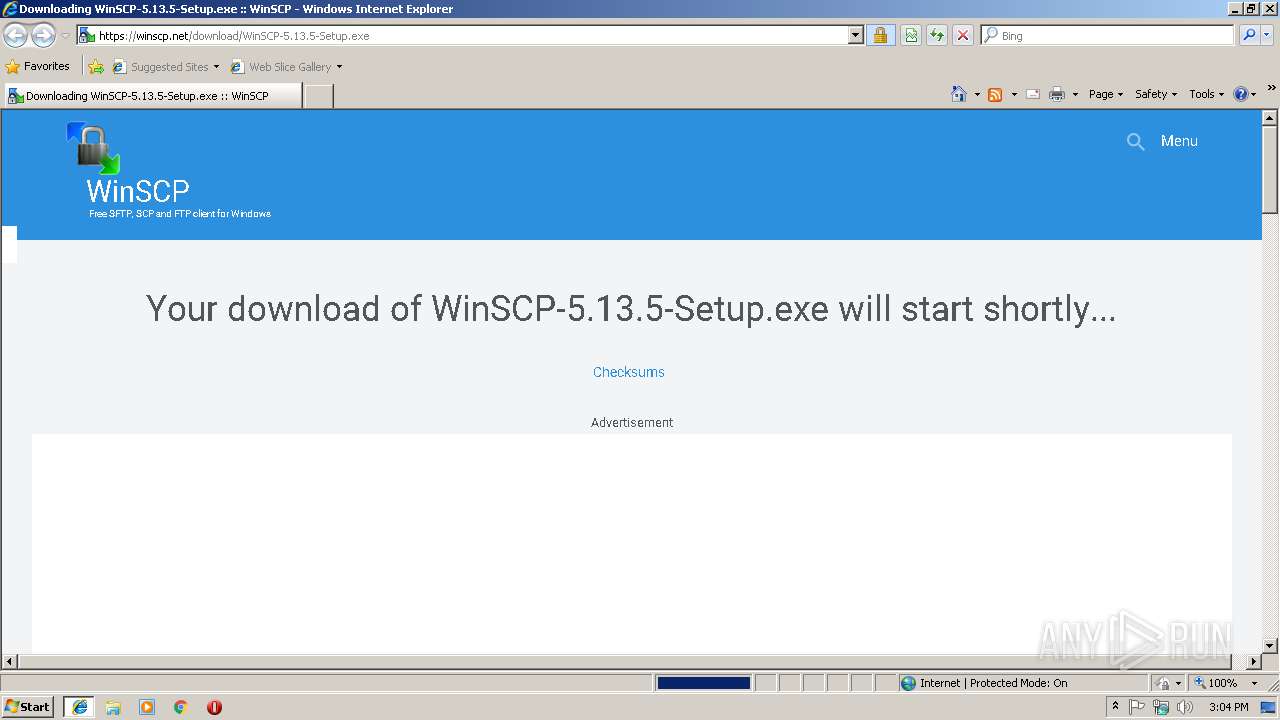This screenshot has height=720, width=1280.
Task: Click the volume speaker tray icon
Action: (1185, 707)
